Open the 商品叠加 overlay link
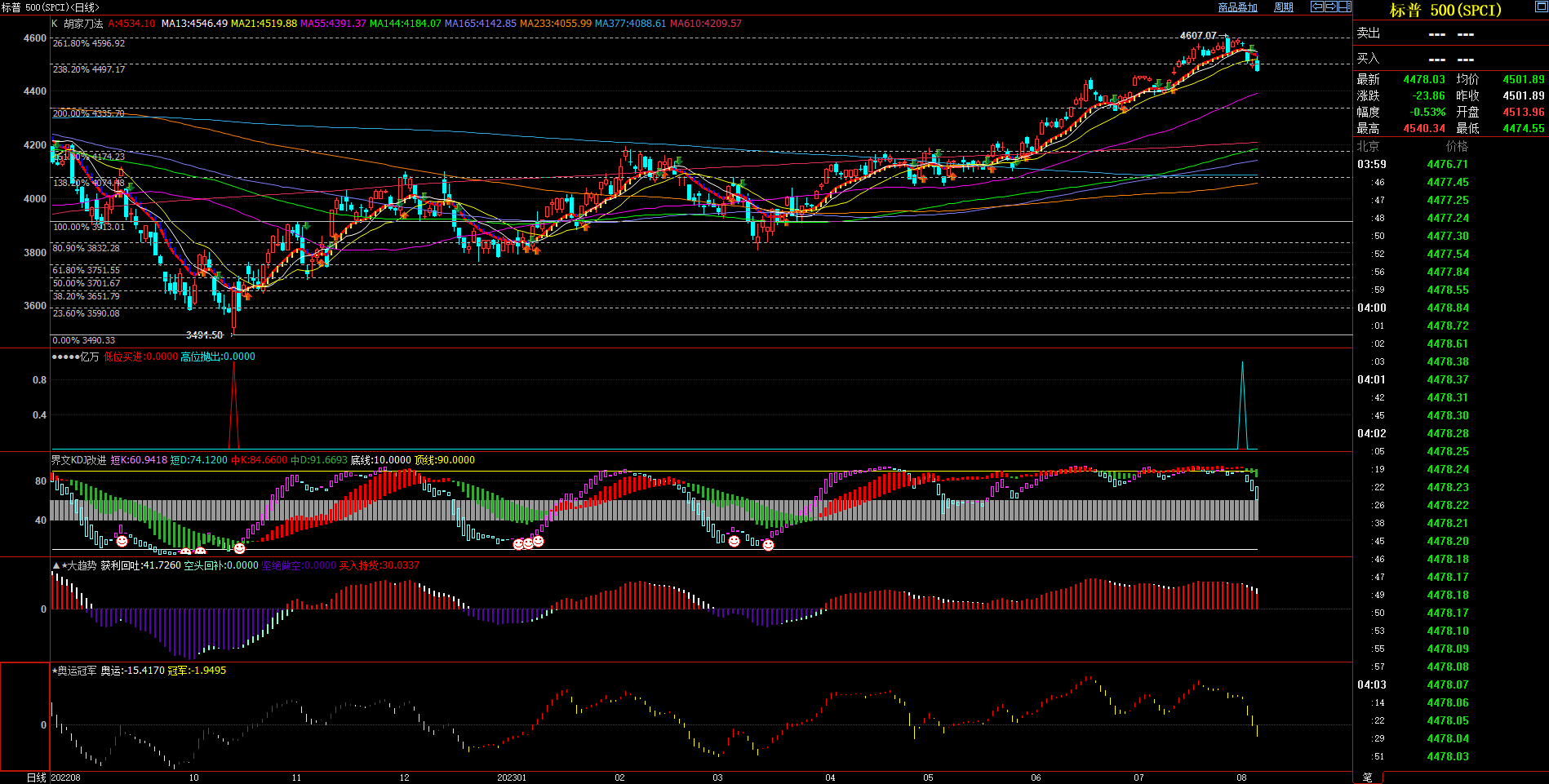This screenshot has width=1549, height=784. click(1237, 7)
